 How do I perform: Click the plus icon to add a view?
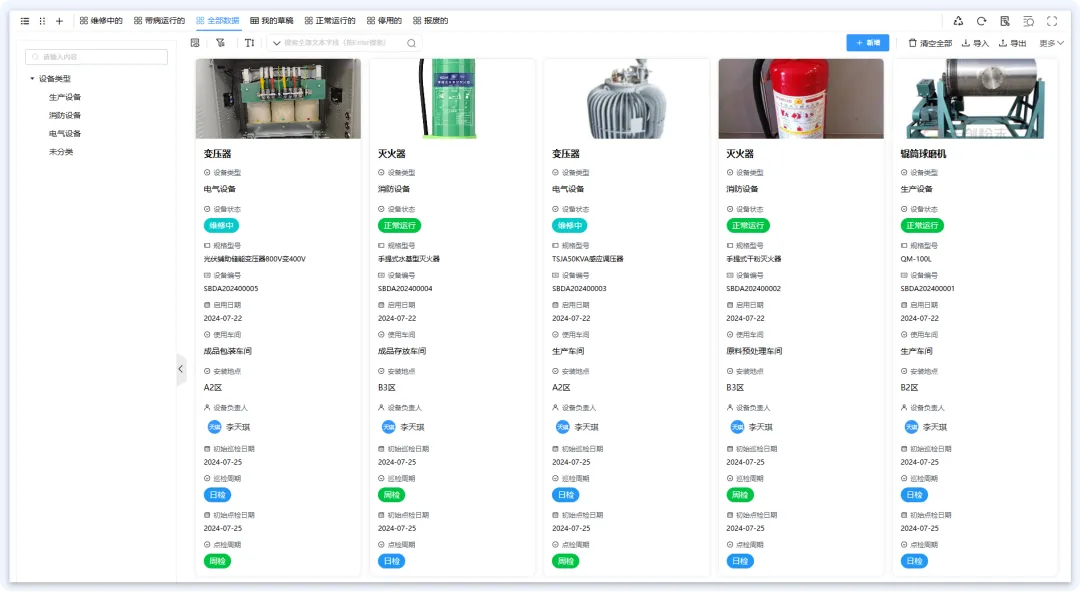(59, 20)
